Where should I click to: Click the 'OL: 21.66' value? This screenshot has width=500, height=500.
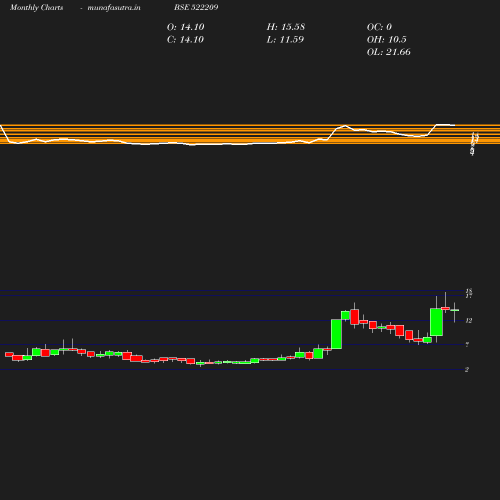(x=388, y=52)
